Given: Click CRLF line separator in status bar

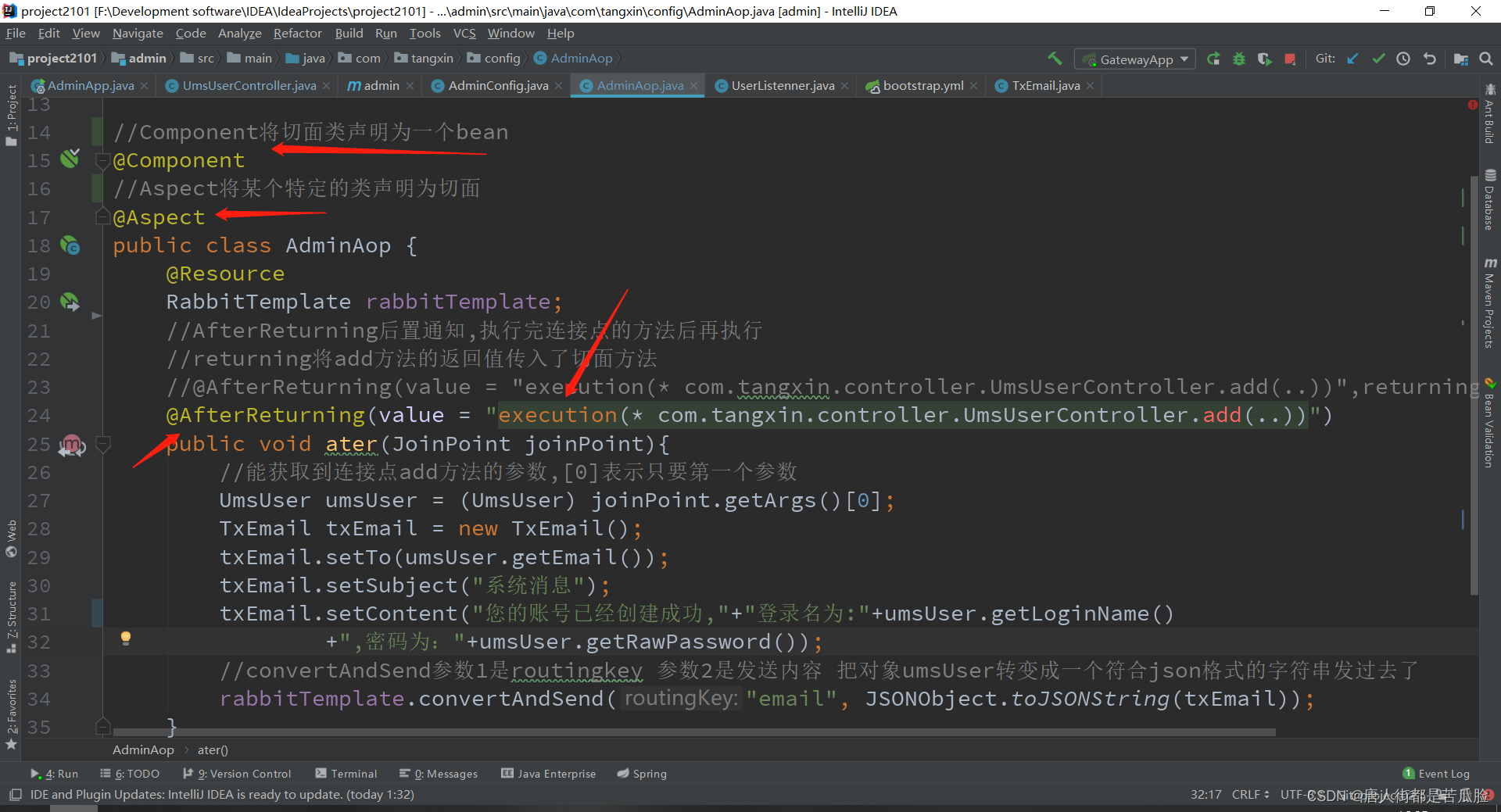Looking at the screenshot, I should click(x=1250, y=795).
